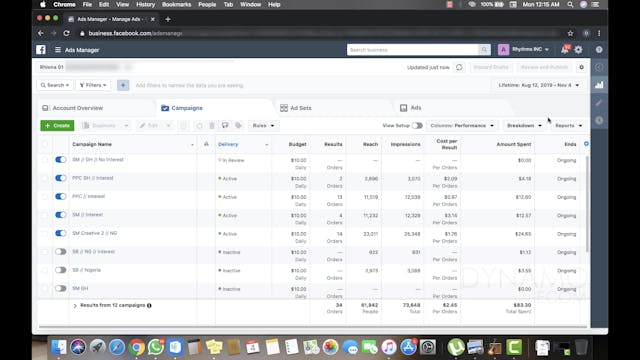Disable the PPC // Interest campaign switch
640x360 pixels.
tap(60, 196)
